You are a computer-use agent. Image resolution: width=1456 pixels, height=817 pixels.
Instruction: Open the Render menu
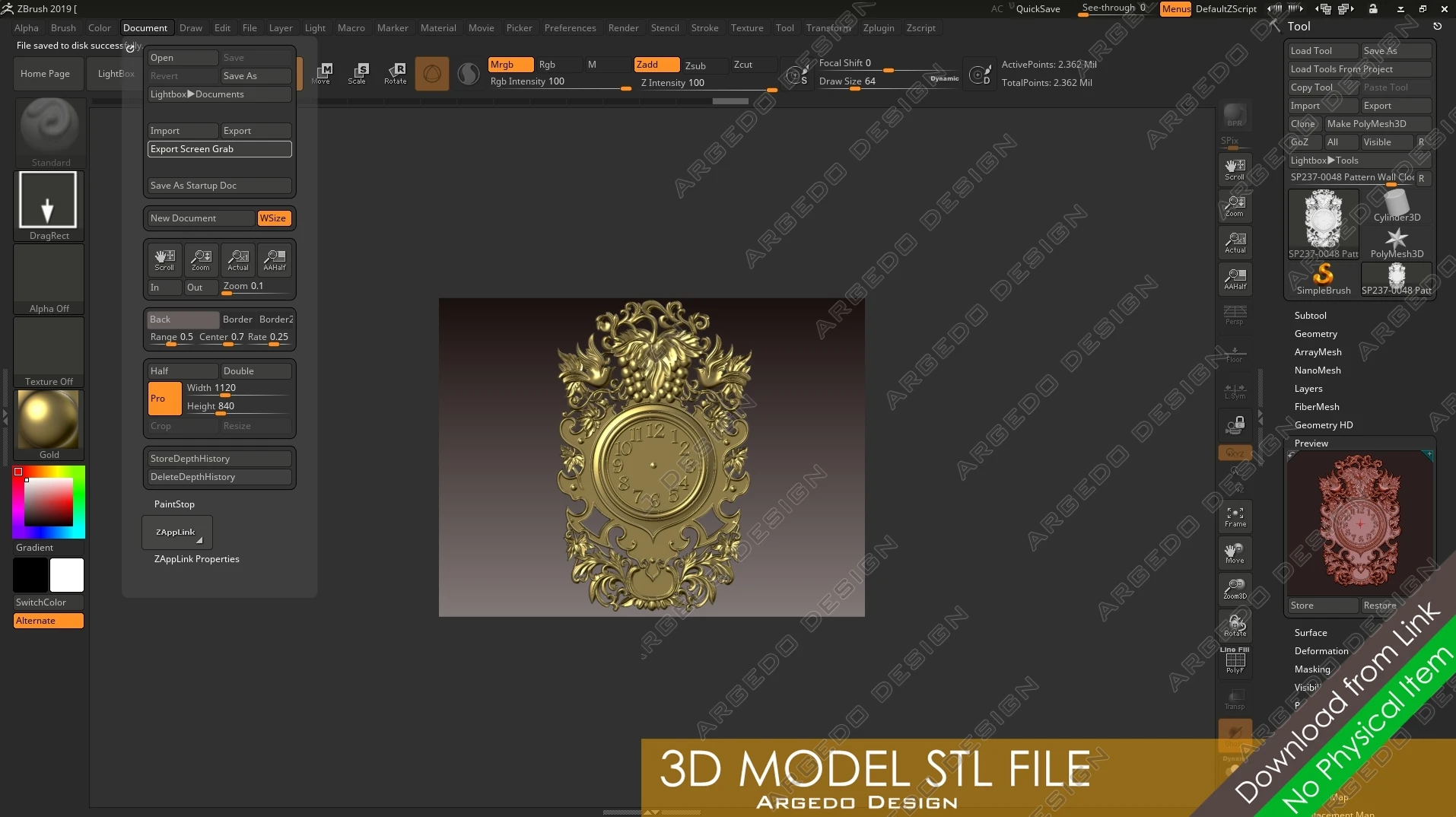(x=623, y=28)
